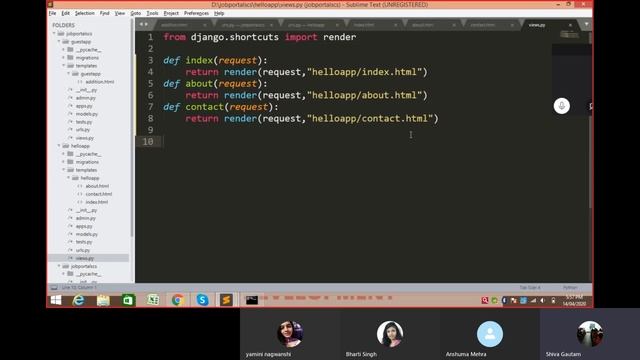
Task: Collapse the guestapp top-level folder
Action: coord(59,42)
